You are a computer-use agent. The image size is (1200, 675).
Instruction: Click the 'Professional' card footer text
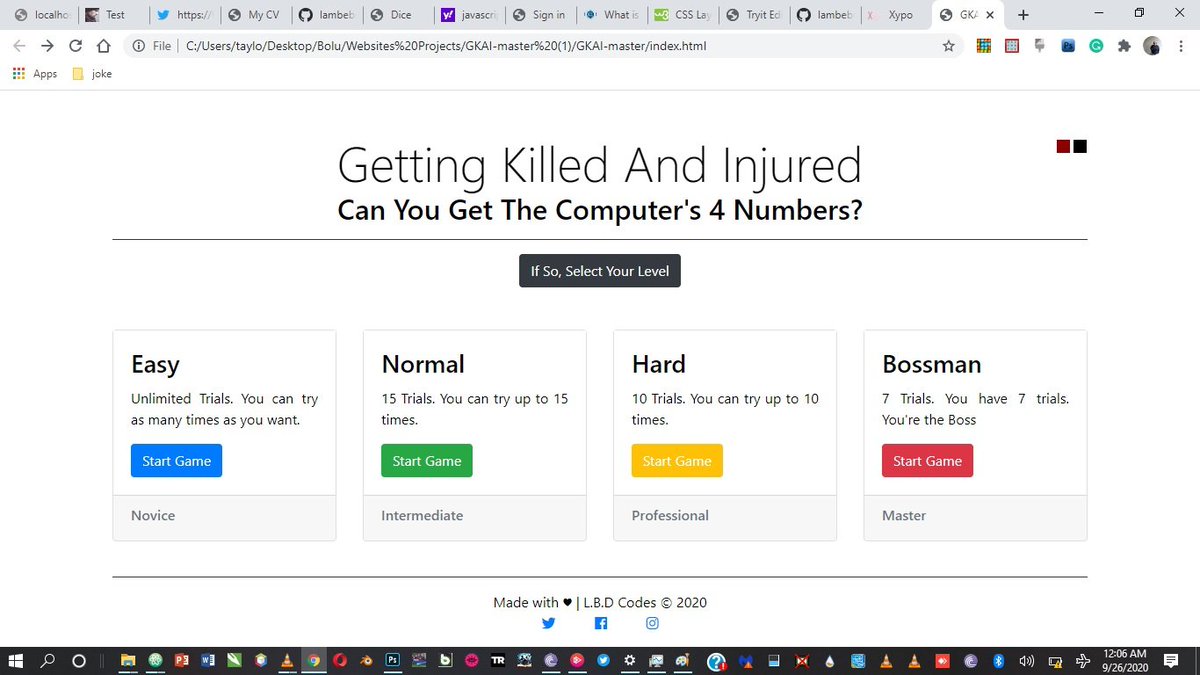pos(670,516)
